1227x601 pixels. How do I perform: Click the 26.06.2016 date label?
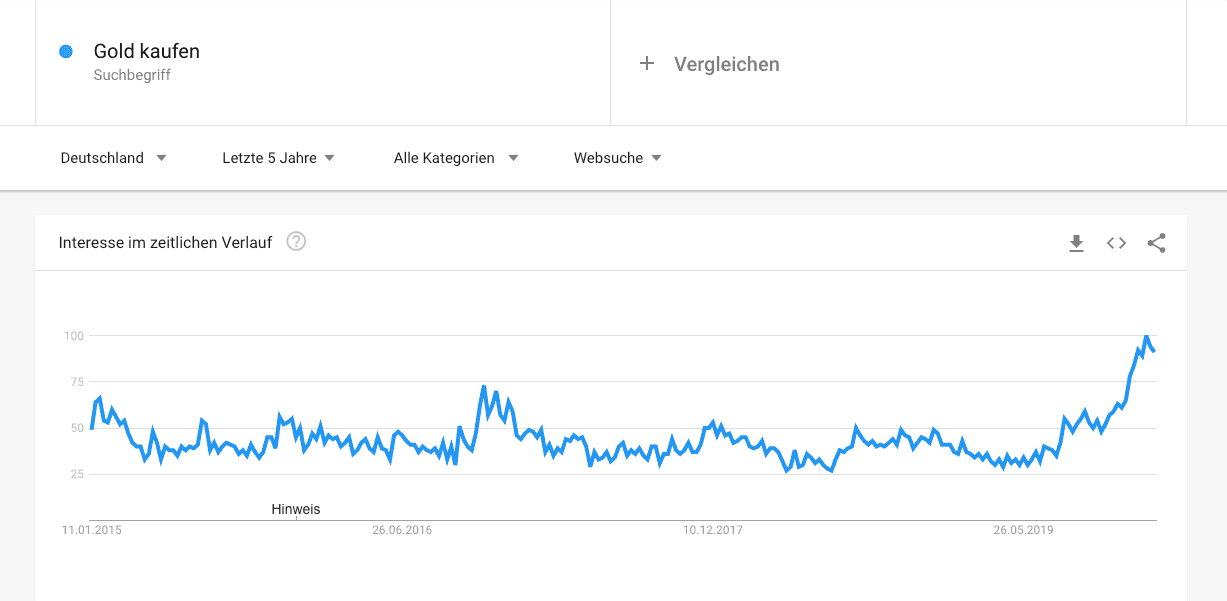(x=402, y=530)
